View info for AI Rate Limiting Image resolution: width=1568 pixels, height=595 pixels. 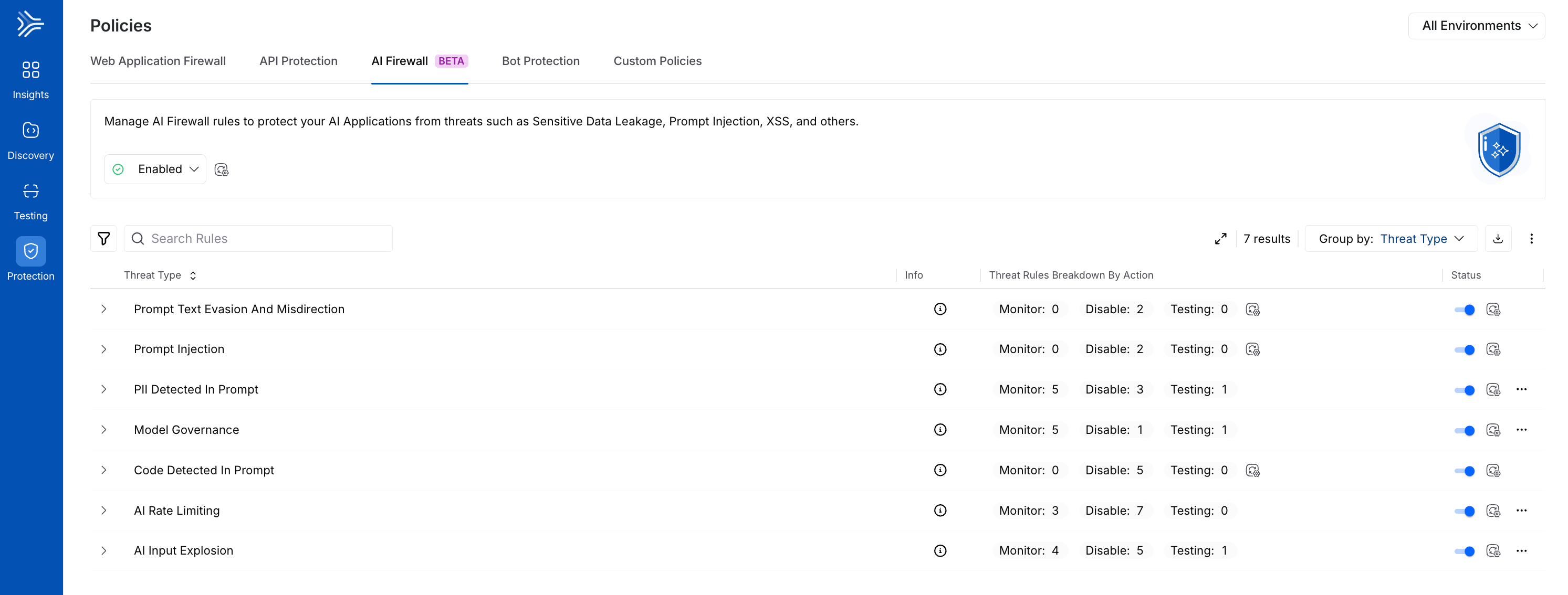pos(940,511)
